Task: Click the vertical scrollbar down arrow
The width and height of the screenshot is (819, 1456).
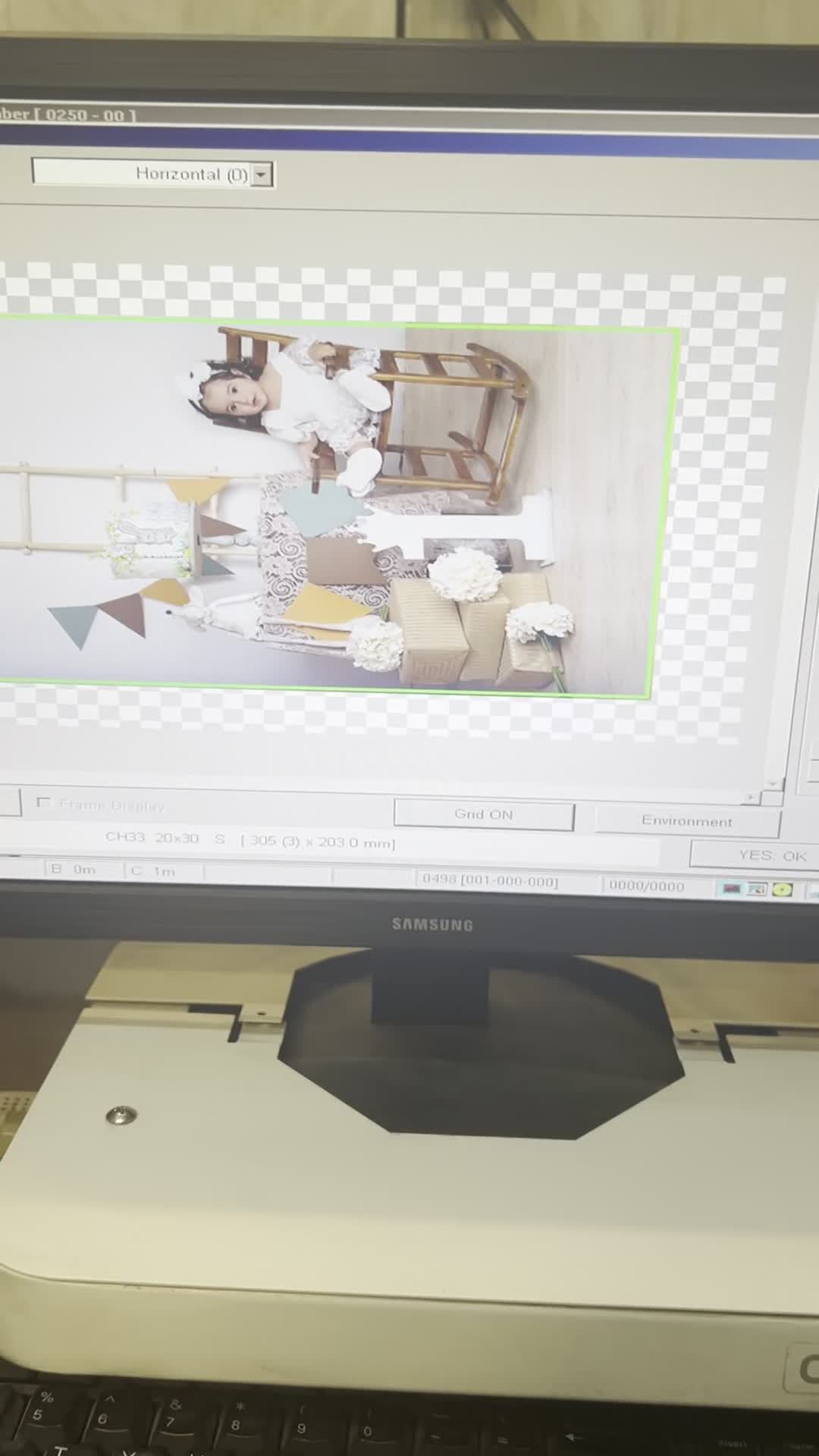Action: pyautogui.click(x=773, y=783)
